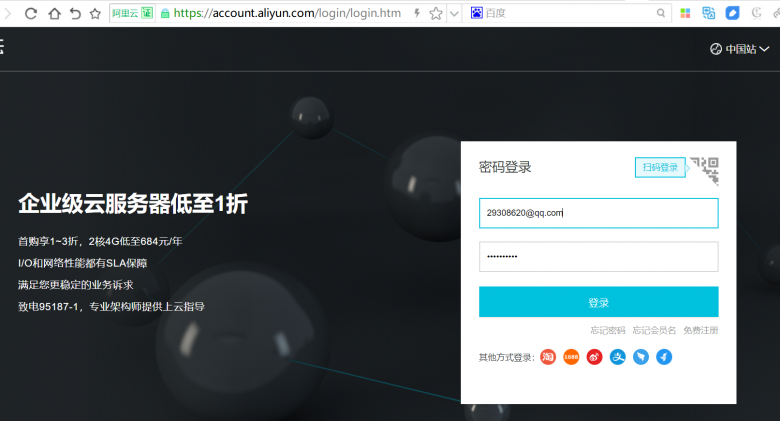Click the night mode moon icon

[756, 13]
